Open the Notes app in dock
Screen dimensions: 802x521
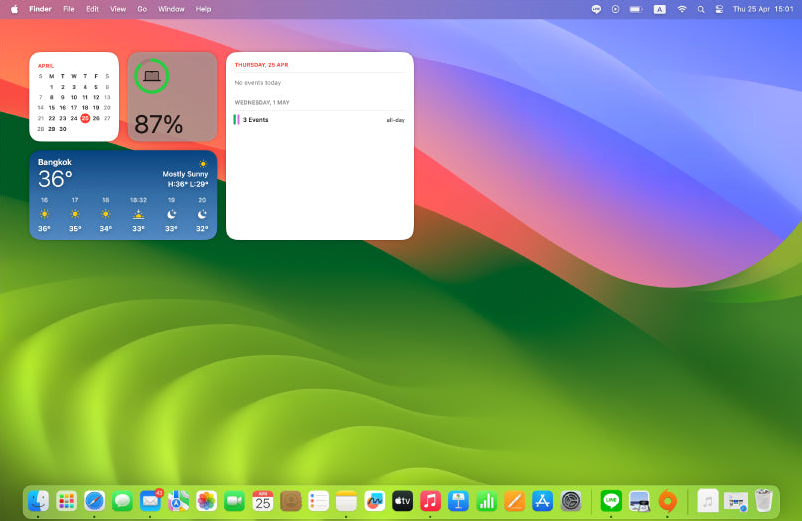point(346,501)
